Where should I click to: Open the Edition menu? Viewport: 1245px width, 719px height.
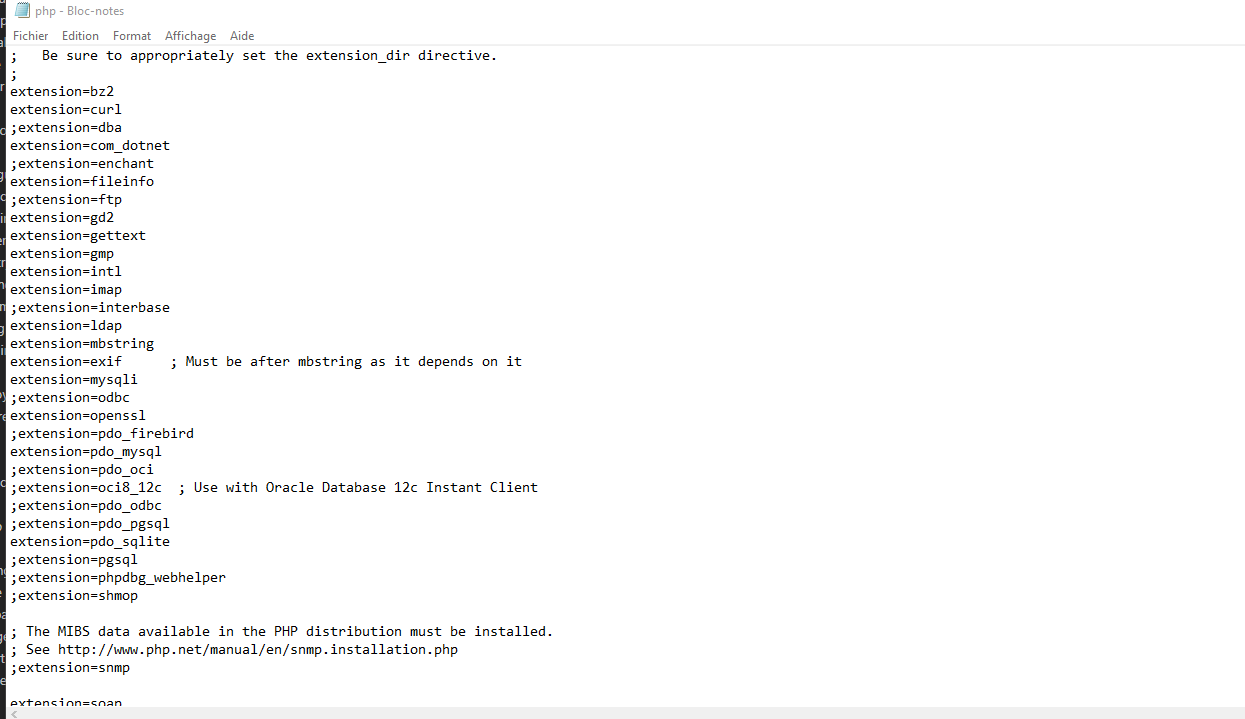click(x=80, y=35)
